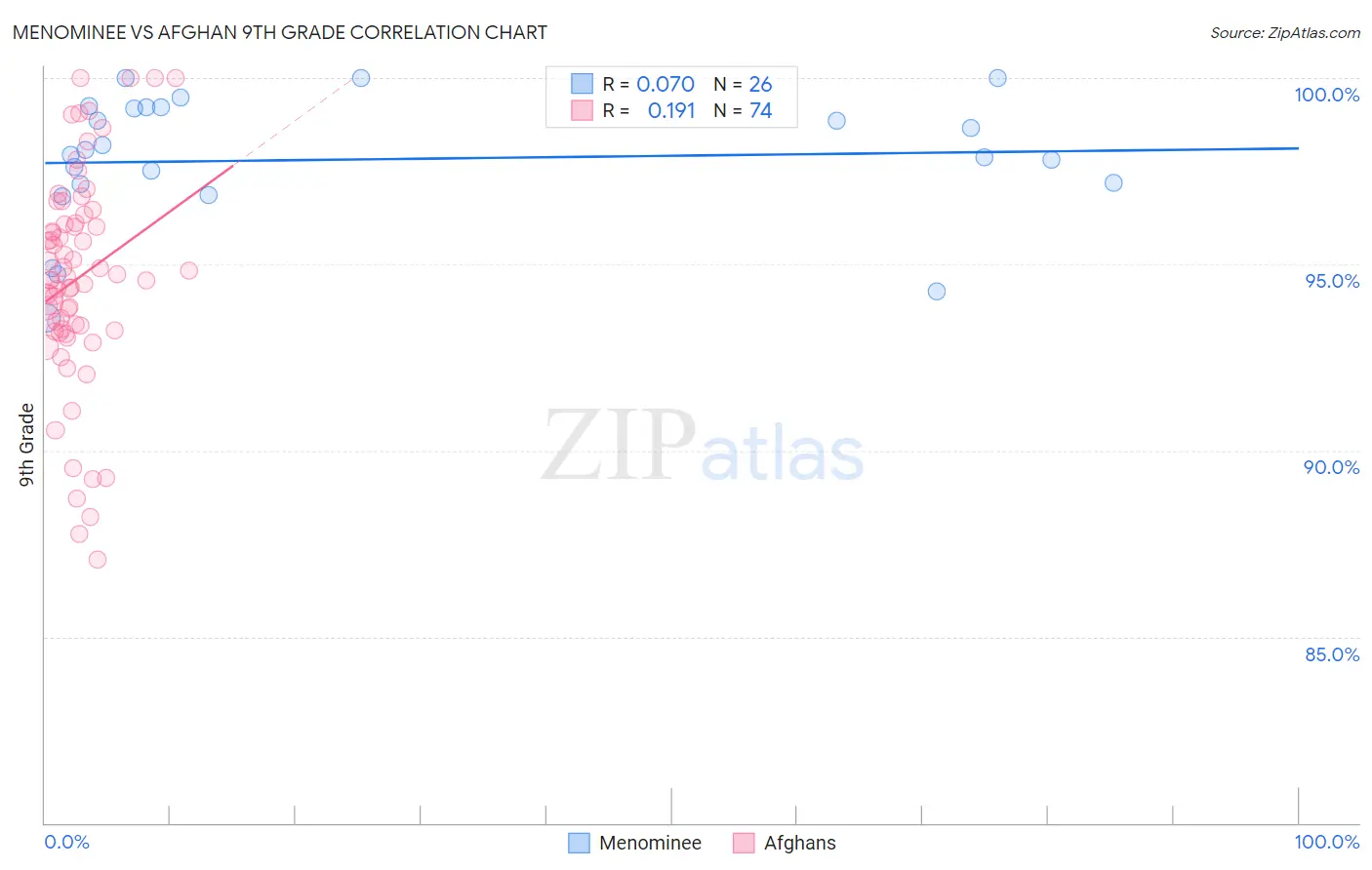1372x870 pixels.
Task: Click the 100.0% x-axis label
Action: pos(1327,842)
